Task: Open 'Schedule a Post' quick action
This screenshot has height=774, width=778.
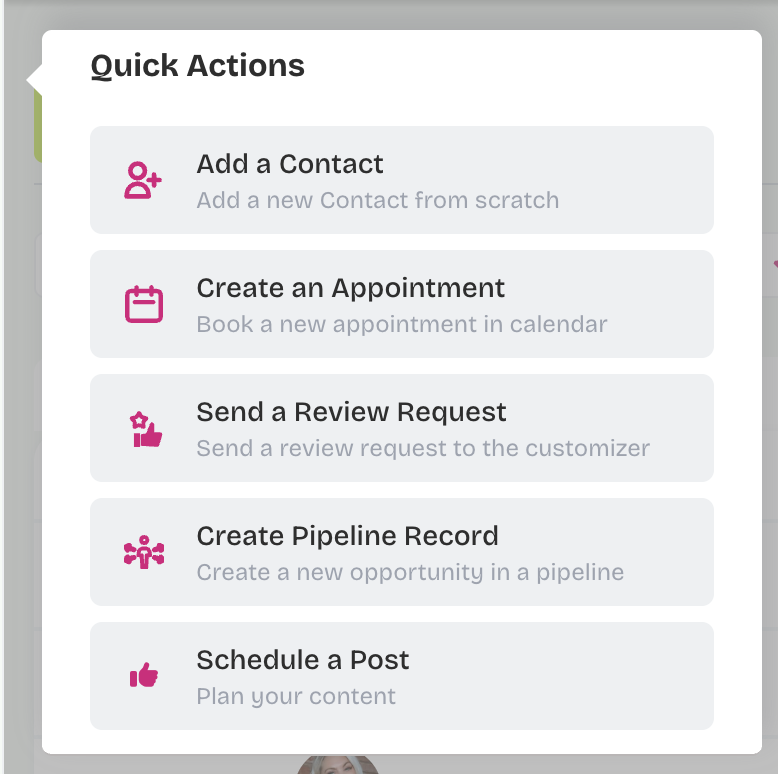Action: tap(302, 660)
